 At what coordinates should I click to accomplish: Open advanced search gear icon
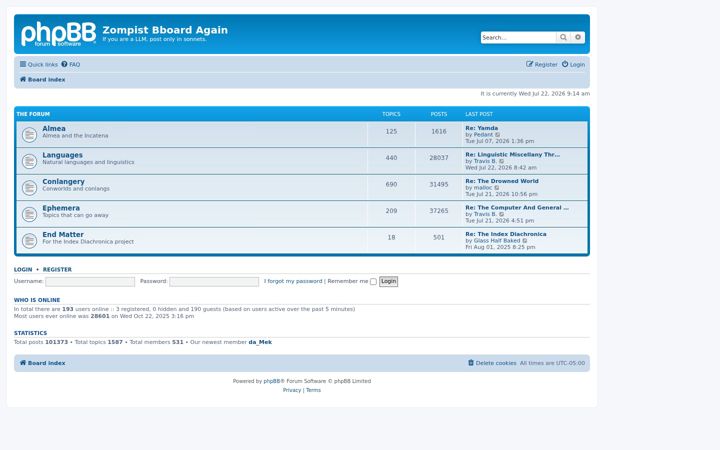(x=578, y=37)
